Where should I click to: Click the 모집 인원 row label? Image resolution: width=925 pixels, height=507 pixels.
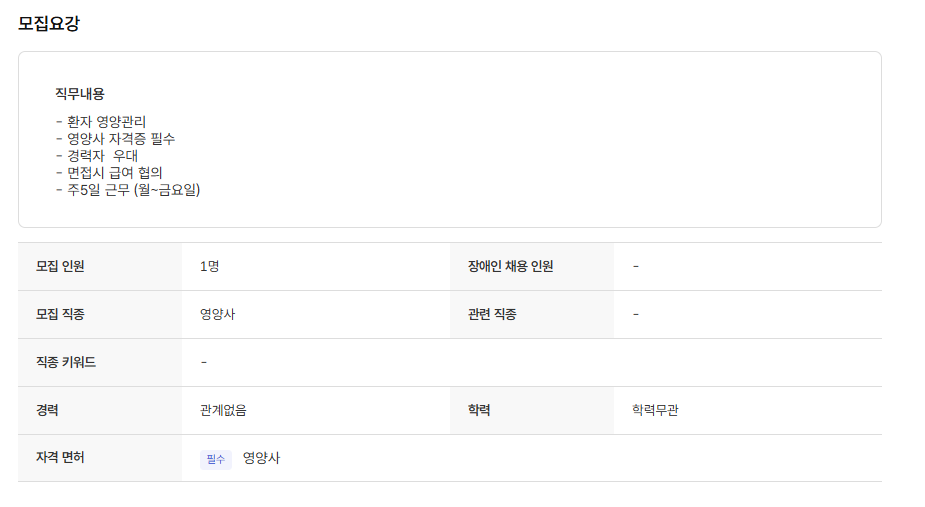60,266
